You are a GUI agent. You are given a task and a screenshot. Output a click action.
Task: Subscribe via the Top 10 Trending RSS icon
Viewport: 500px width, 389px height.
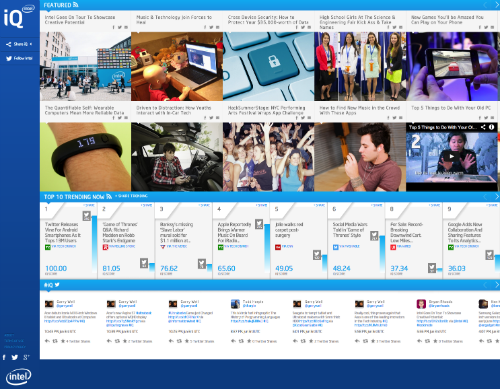[x=109, y=197]
